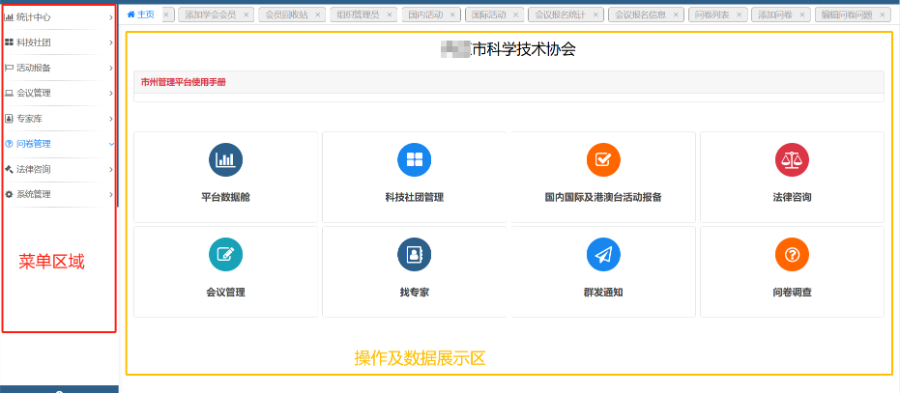Close the 国内活动 tab
This screenshot has width=900, height=393.
tap(452, 15)
